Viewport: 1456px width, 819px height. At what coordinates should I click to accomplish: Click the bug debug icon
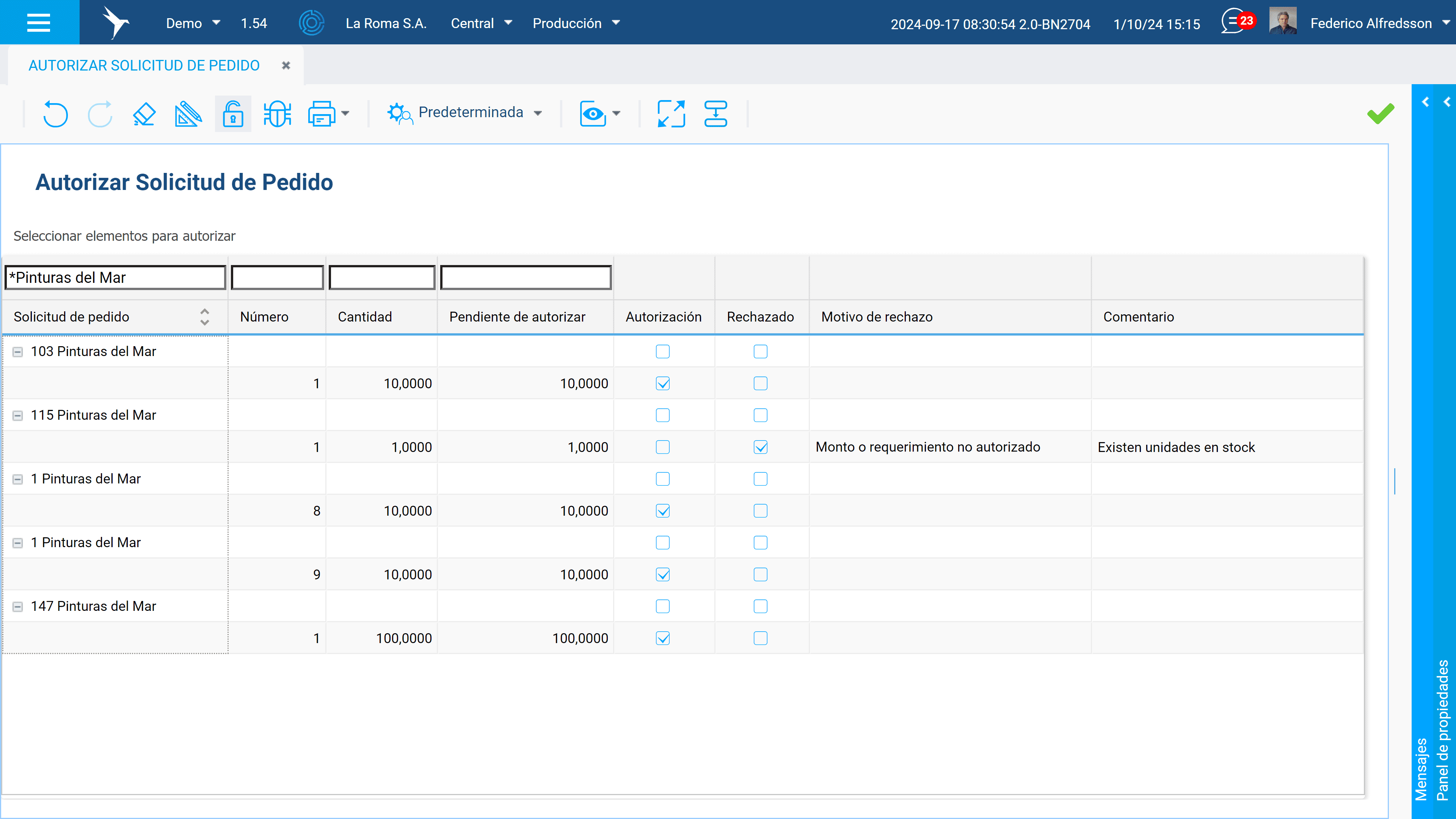pyautogui.click(x=277, y=114)
